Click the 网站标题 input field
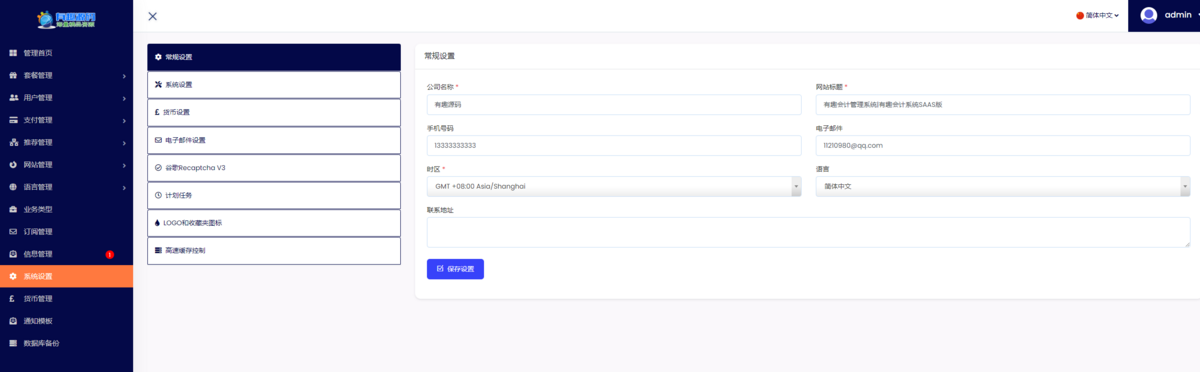The height and width of the screenshot is (372, 1200). click(1003, 104)
